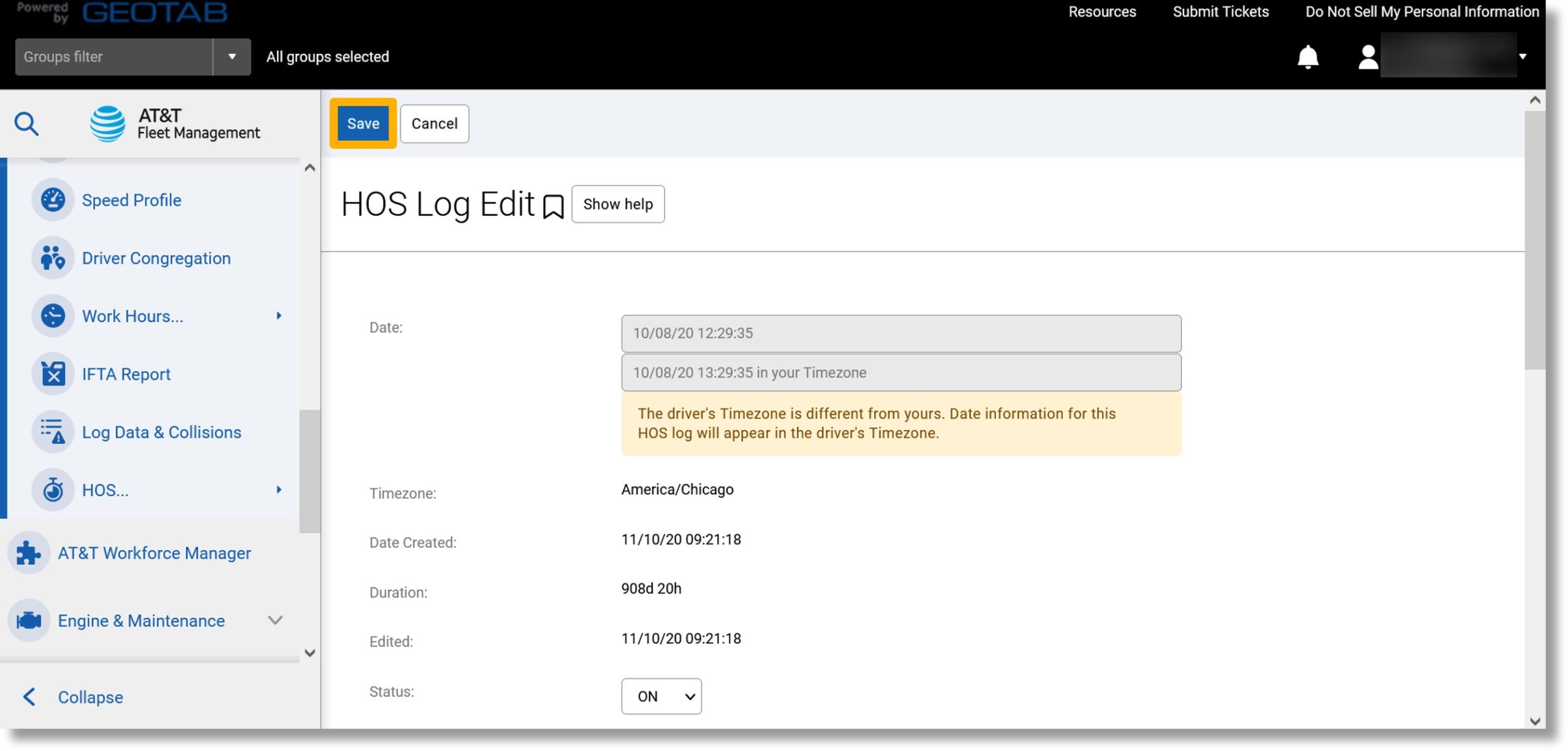
Task: Click the Save button for HOS log
Action: tap(363, 123)
